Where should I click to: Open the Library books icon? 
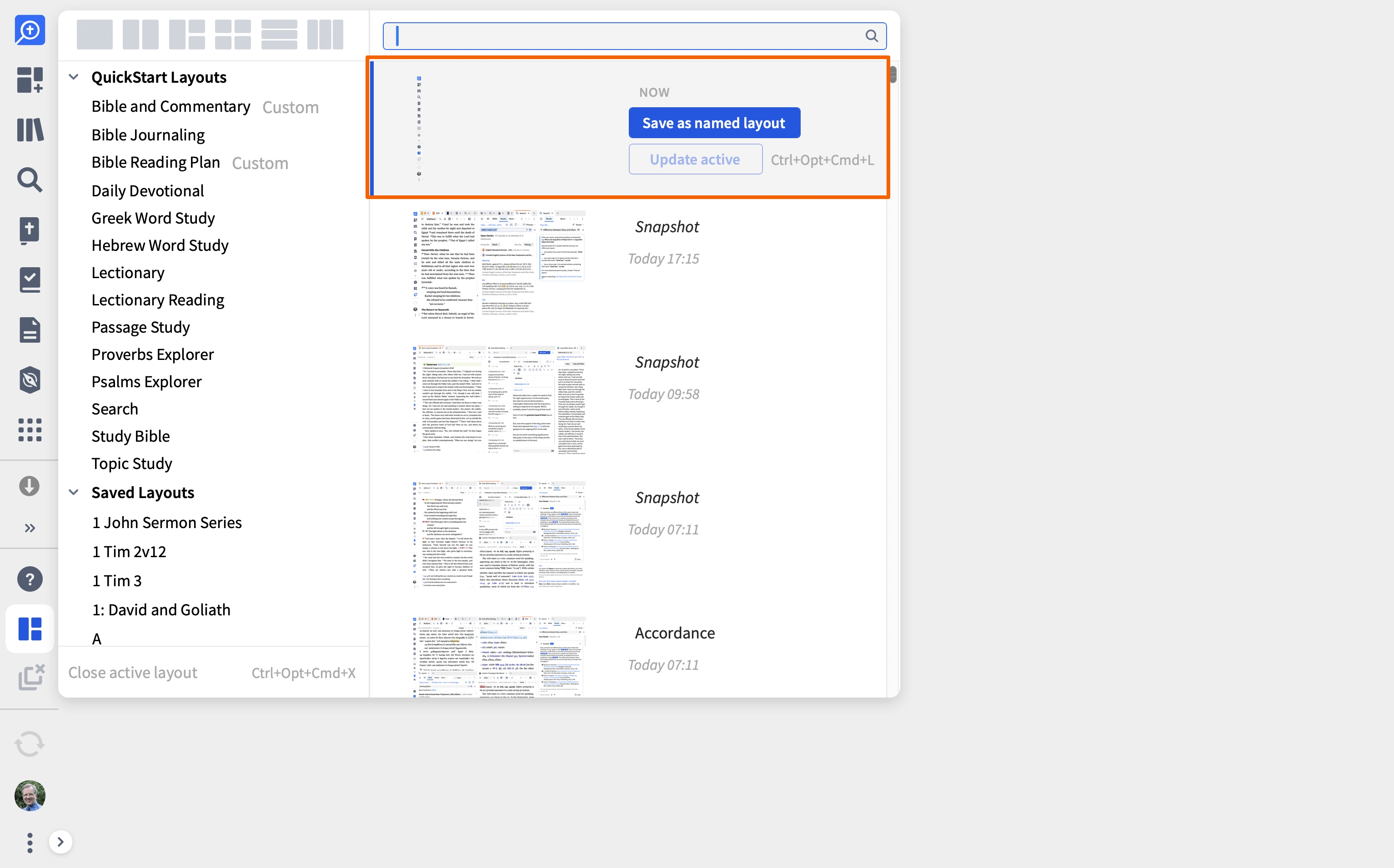(30, 130)
